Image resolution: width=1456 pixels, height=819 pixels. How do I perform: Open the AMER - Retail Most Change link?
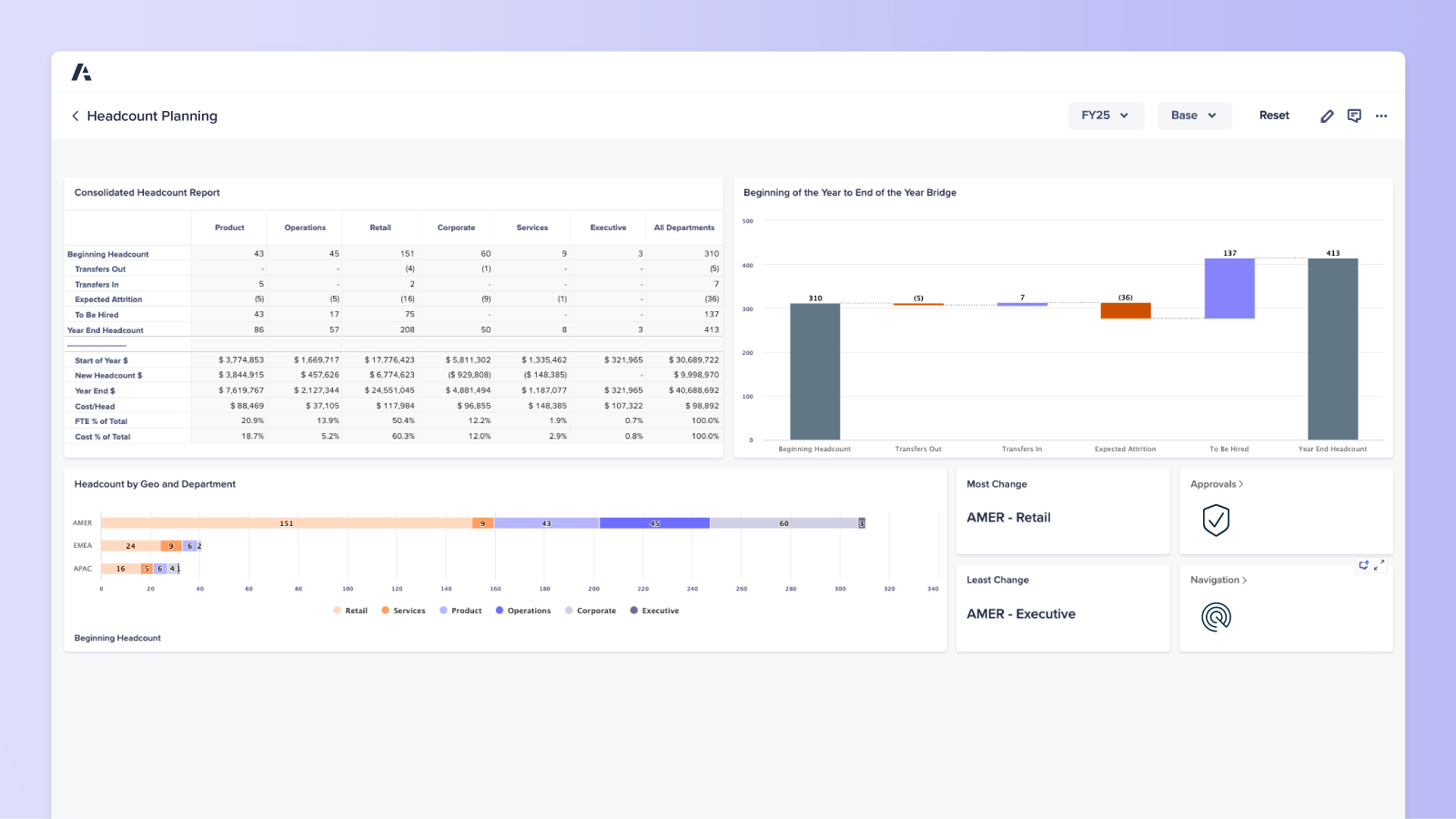tap(1008, 517)
